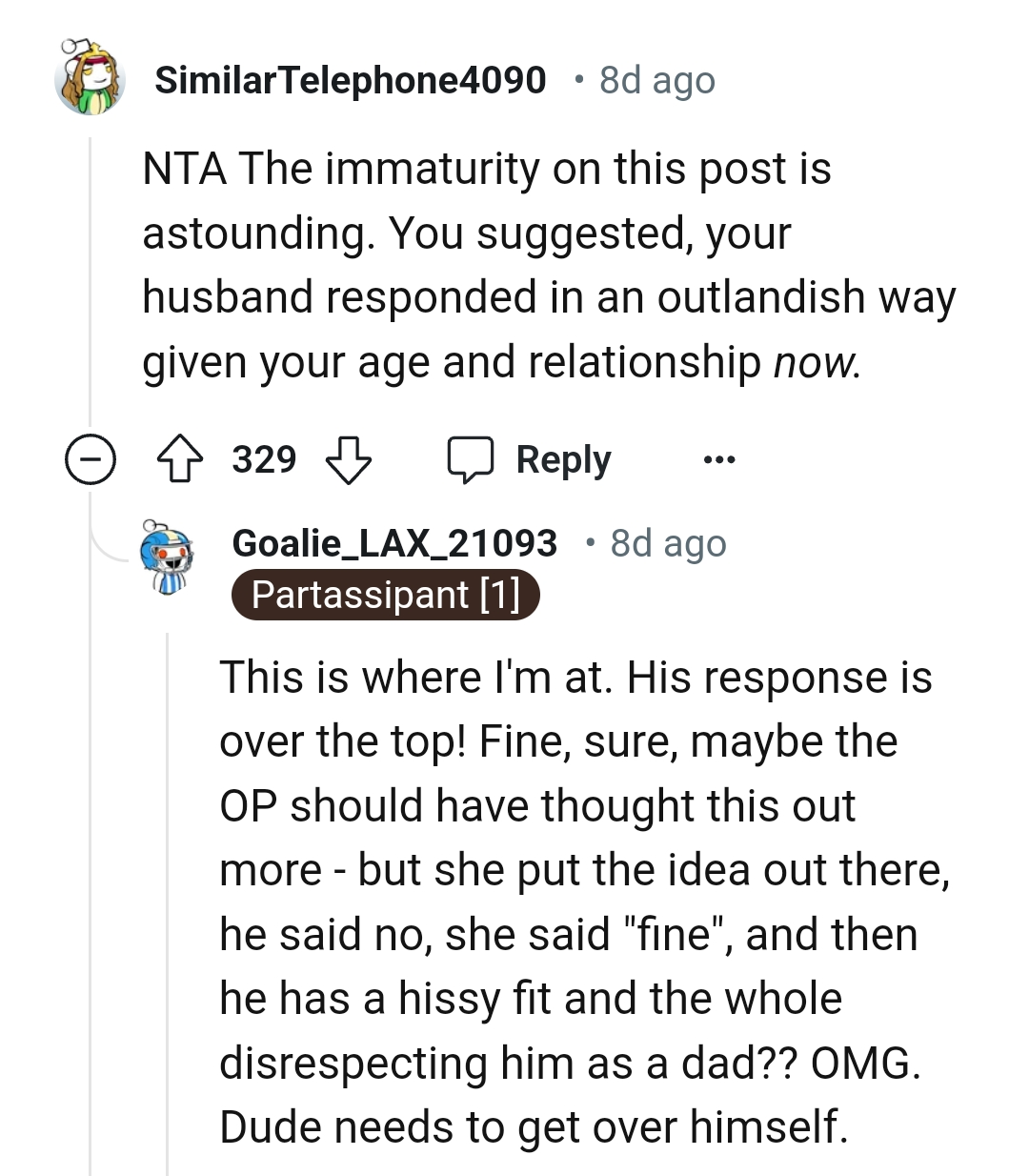
Task: Open SimilarTelephone4090's avatar
Action: coord(91,78)
